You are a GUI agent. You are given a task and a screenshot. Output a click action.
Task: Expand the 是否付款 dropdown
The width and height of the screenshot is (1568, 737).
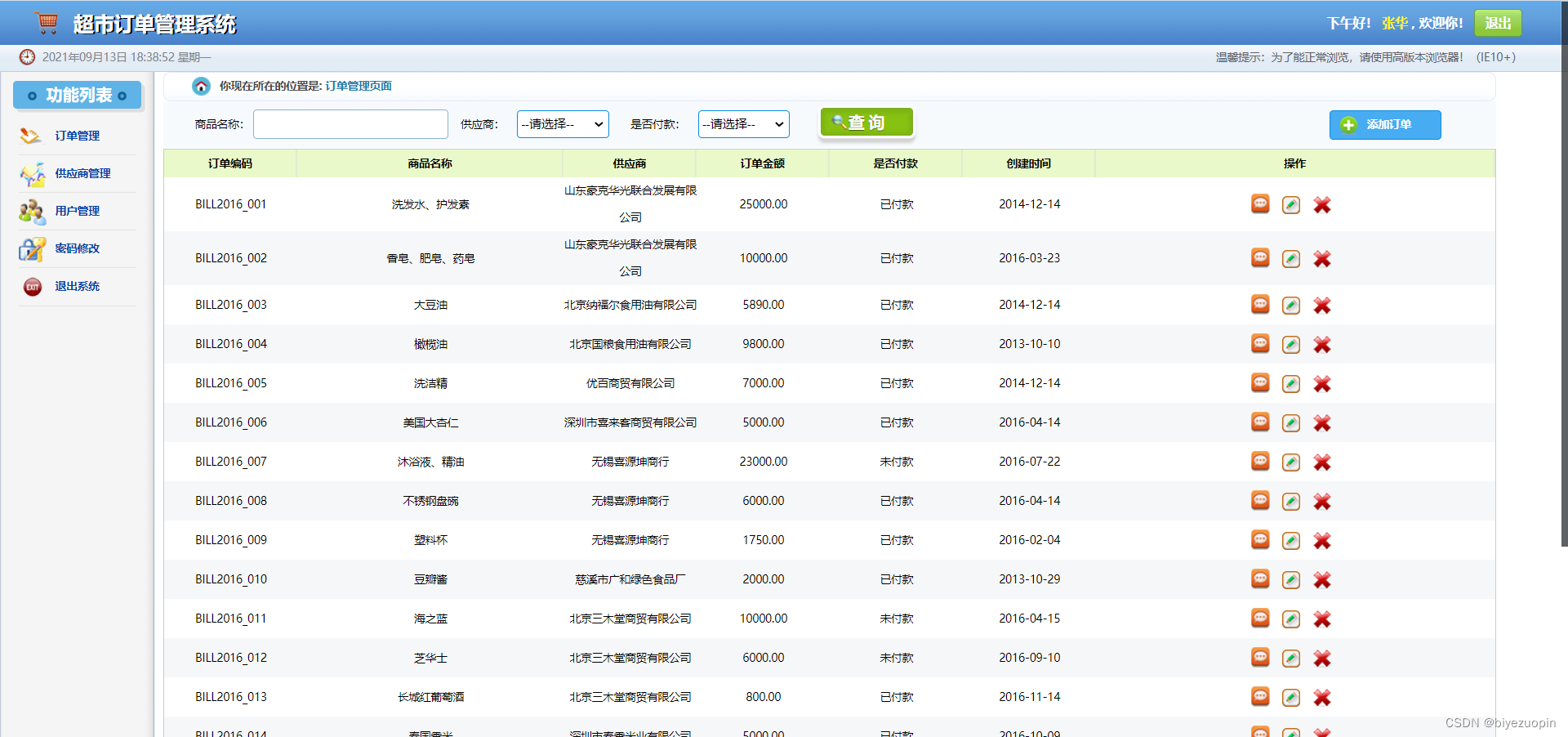(743, 124)
